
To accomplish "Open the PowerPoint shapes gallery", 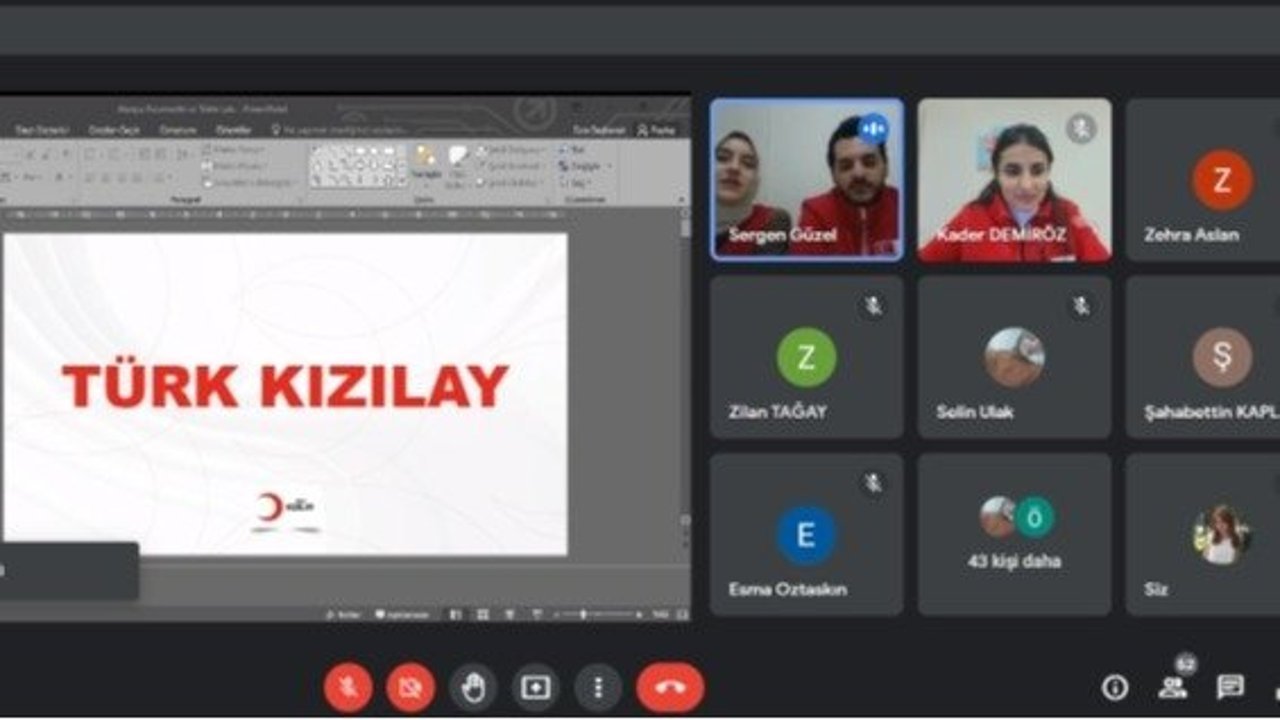I will [357, 166].
